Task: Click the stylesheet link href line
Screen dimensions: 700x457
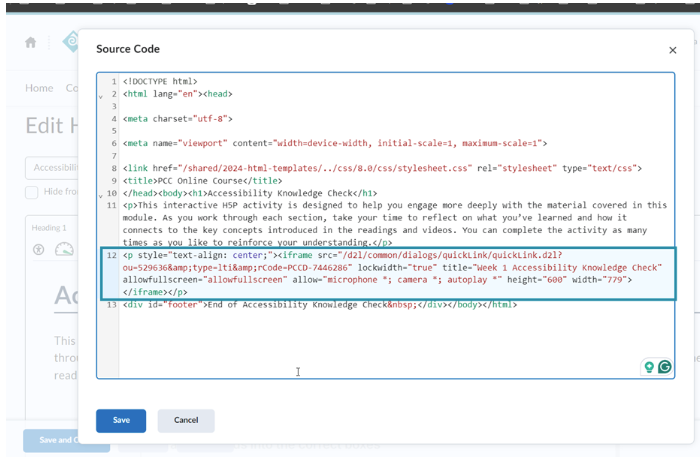Action: click(382, 168)
